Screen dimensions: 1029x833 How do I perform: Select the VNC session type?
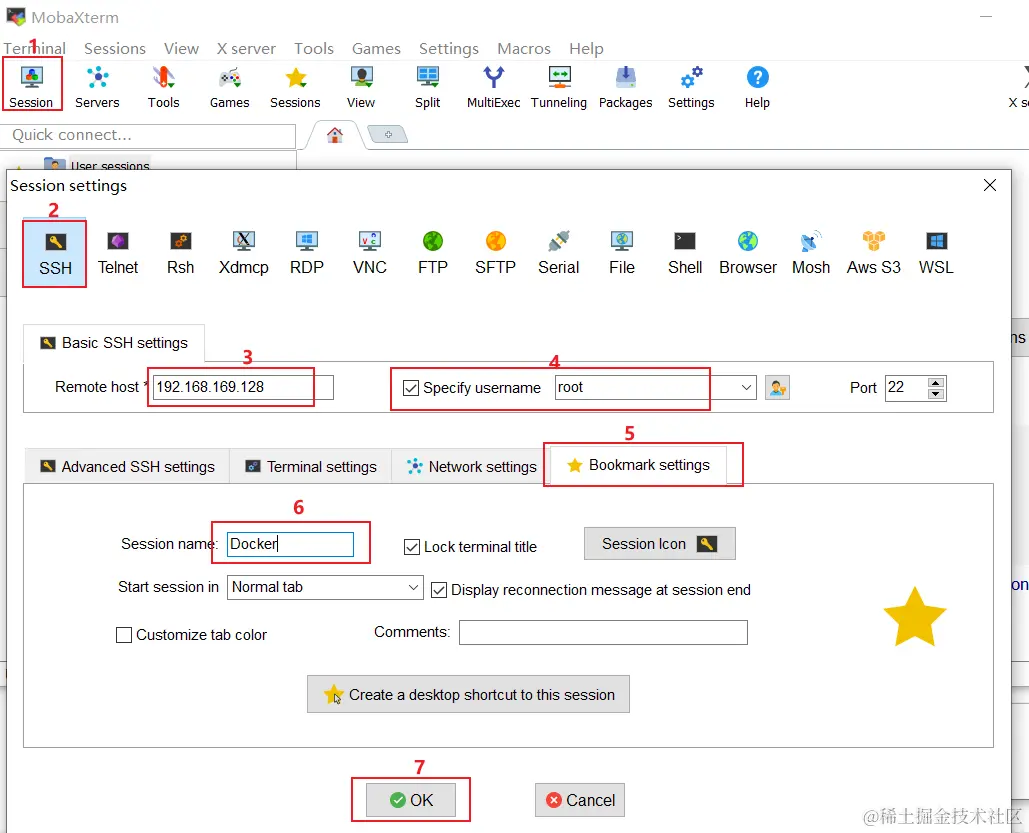[x=369, y=253]
